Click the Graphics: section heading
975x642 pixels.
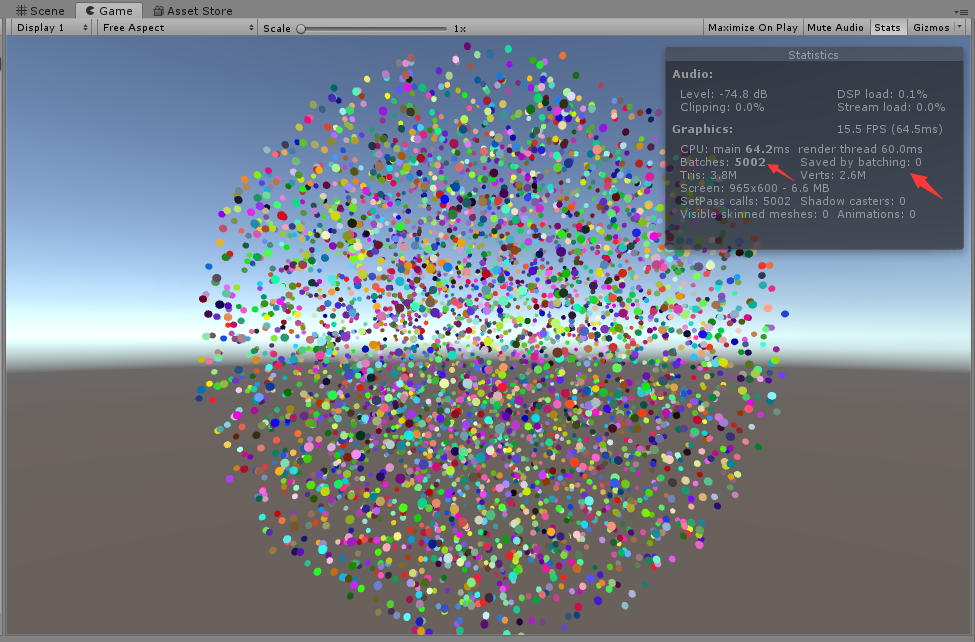(702, 129)
